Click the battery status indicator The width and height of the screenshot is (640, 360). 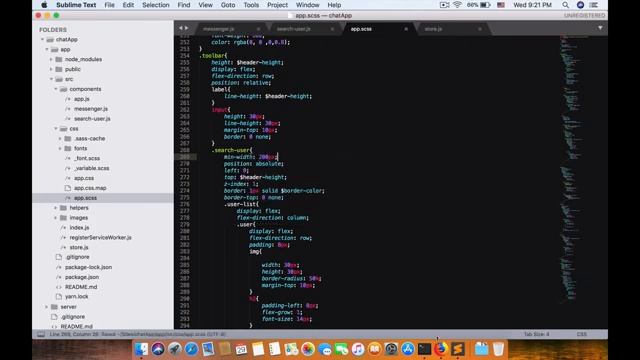[479, 5]
